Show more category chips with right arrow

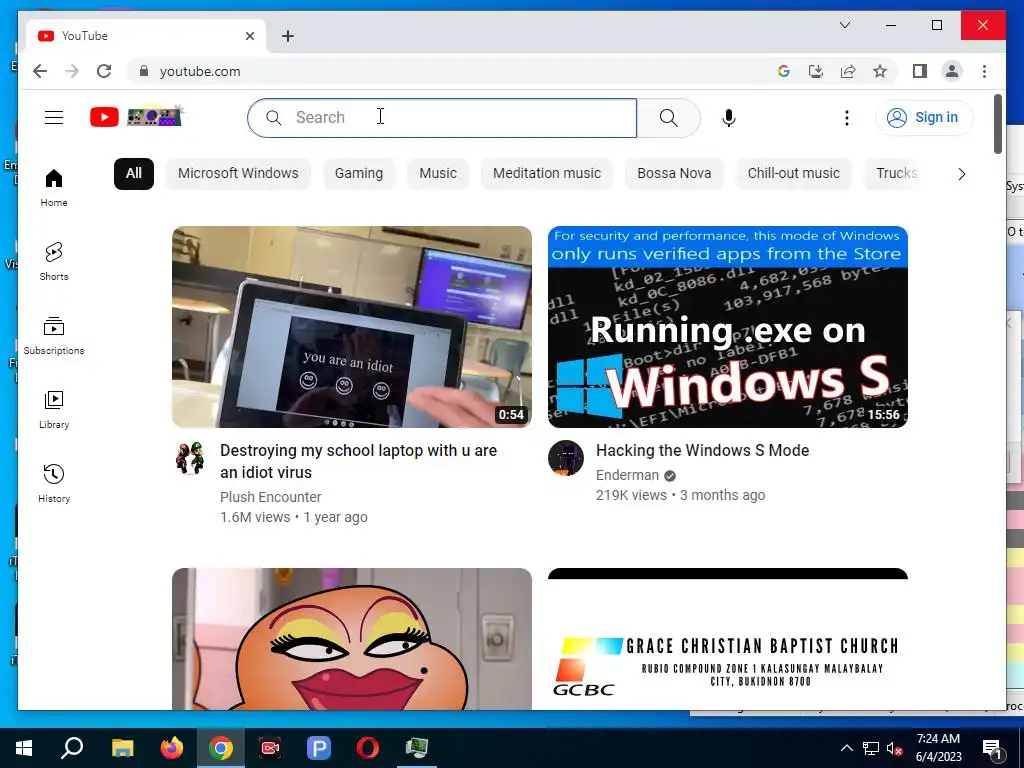[961, 174]
